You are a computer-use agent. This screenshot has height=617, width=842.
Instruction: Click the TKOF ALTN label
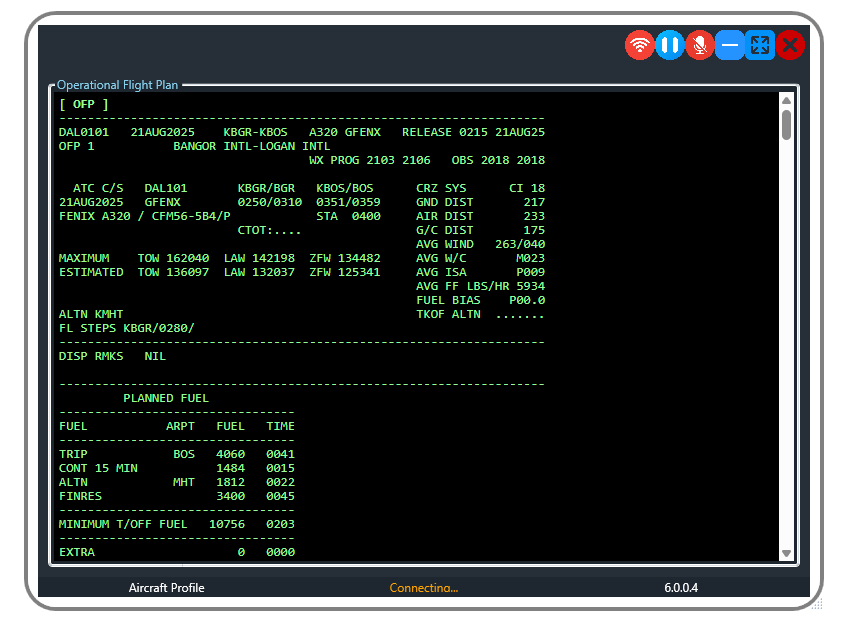448,314
